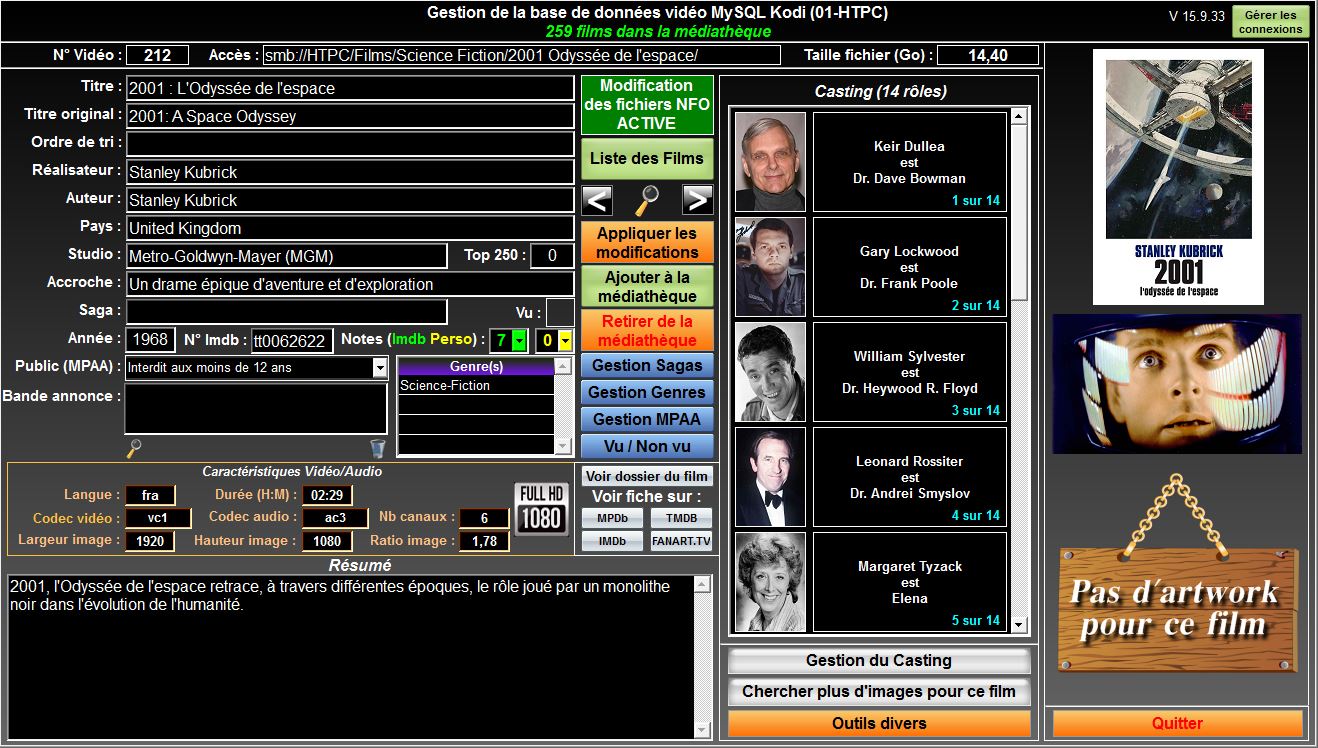The width and height of the screenshot is (1318, 748).
Task: Click 'Ajouter à la médiathèque'
Action: pyautogui.click(x=647, y=286)
